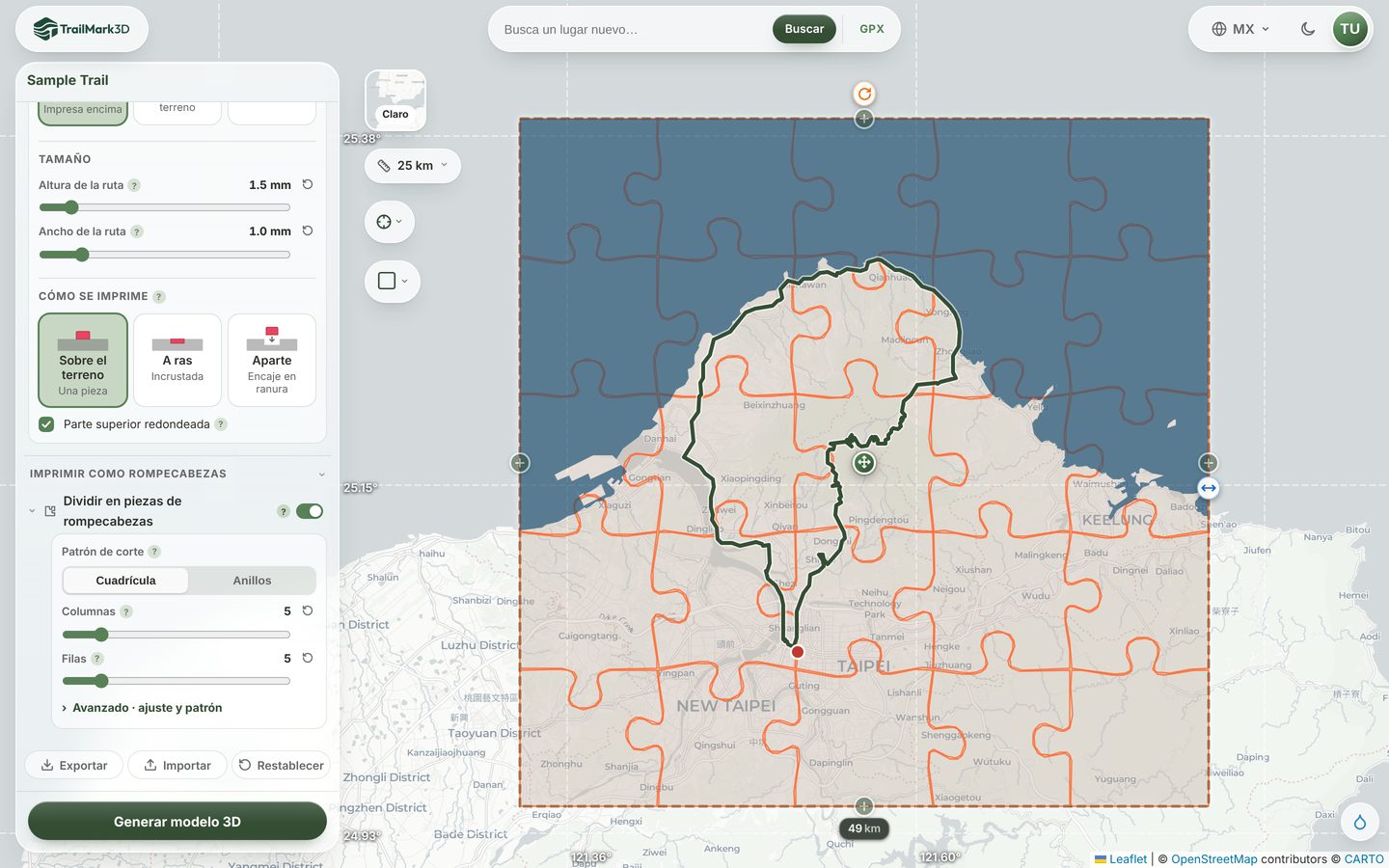Select Sobre el terreno print mode
The height and width of the screenshot is (868, 1389).
tap(83, 360)
